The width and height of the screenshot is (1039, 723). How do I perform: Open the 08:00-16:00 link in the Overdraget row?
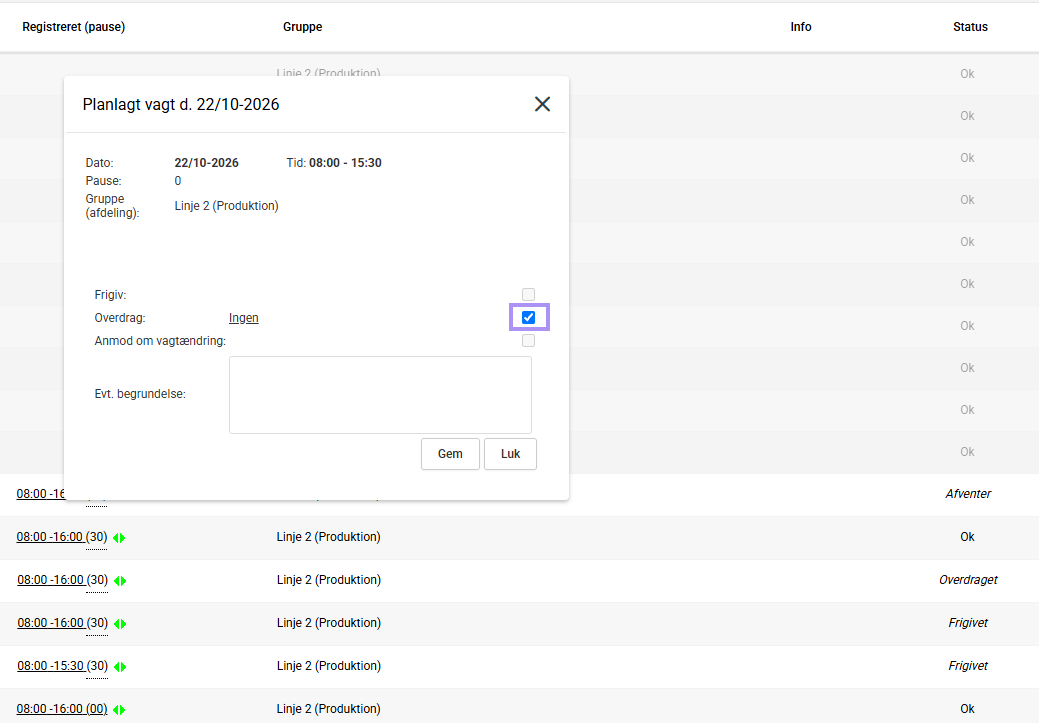click(x=50, y=580)
